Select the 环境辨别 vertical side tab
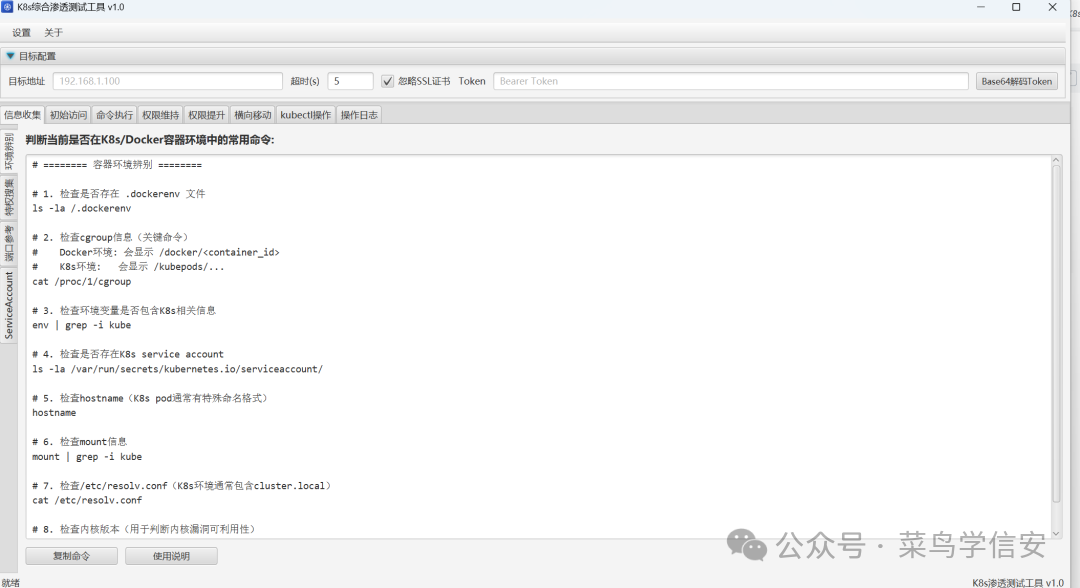The image size is (1080, 588). coord(8,151)
